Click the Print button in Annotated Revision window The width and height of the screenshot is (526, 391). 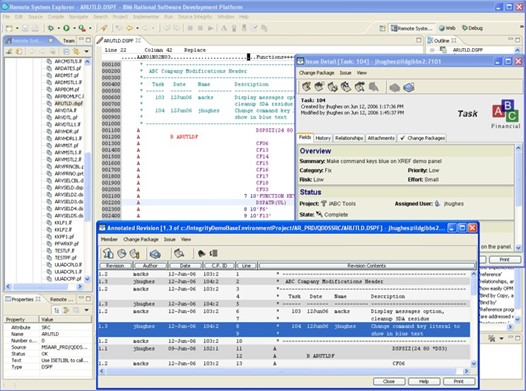459,381
